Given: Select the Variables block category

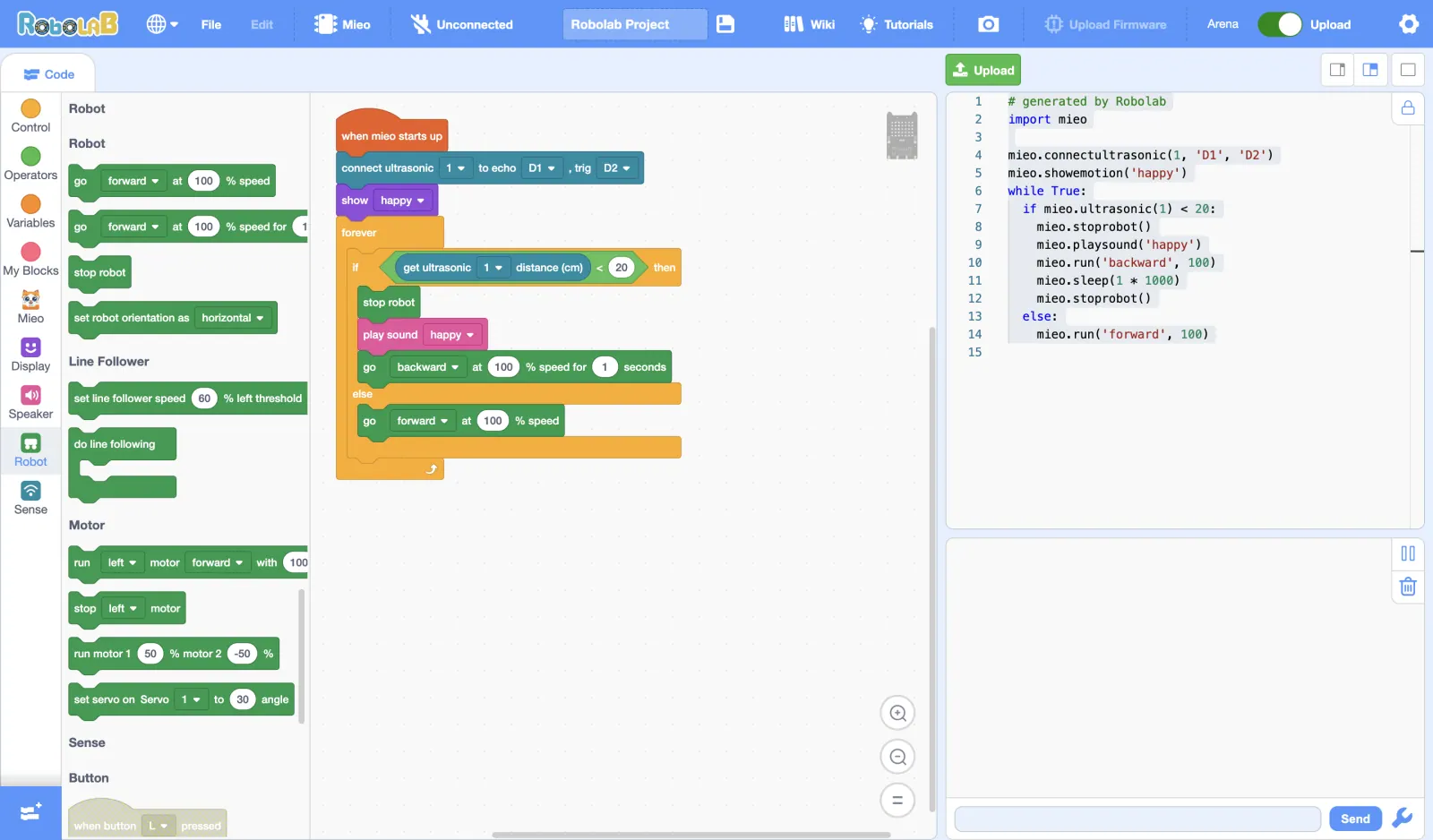Looking at the screenshot, I should pyautogui.click(x=30, y=212).
